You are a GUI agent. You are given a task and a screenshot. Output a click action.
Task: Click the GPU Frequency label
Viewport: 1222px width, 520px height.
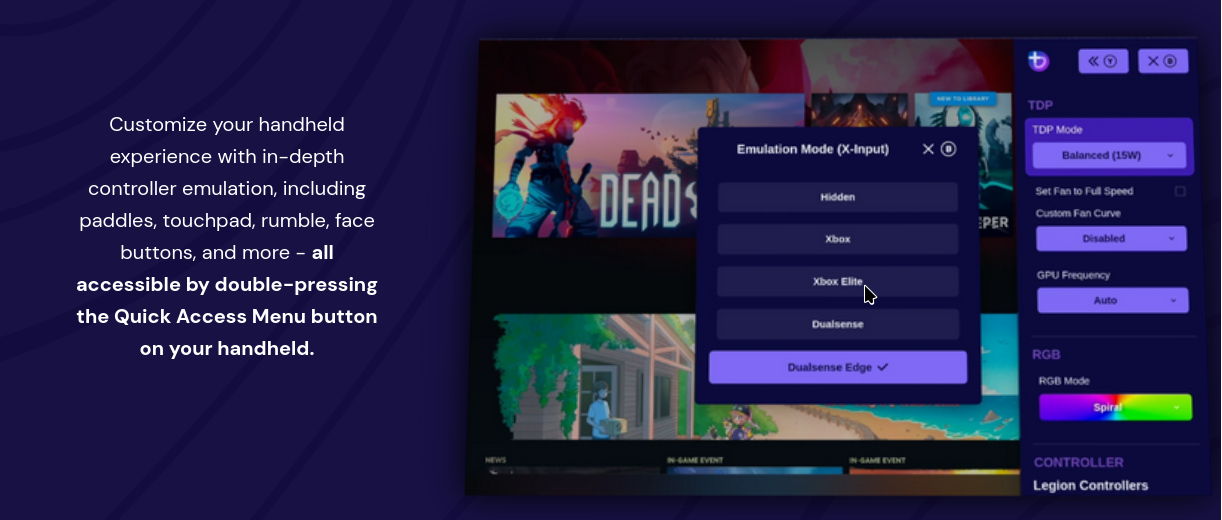click(x=1074, y=275)
